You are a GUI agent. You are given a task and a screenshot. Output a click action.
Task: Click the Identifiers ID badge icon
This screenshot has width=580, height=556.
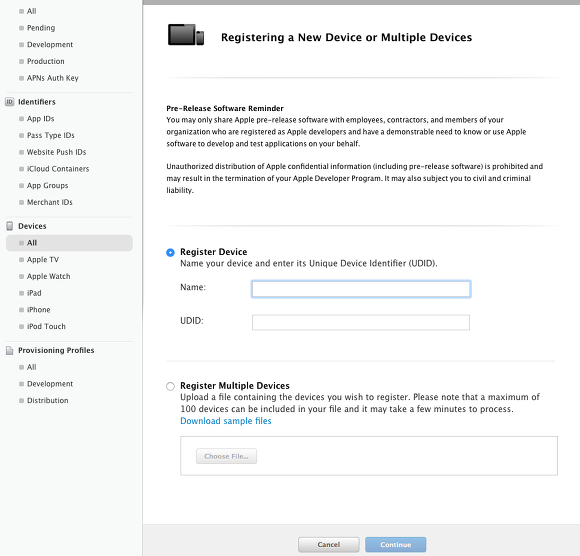tap(10, 102)
